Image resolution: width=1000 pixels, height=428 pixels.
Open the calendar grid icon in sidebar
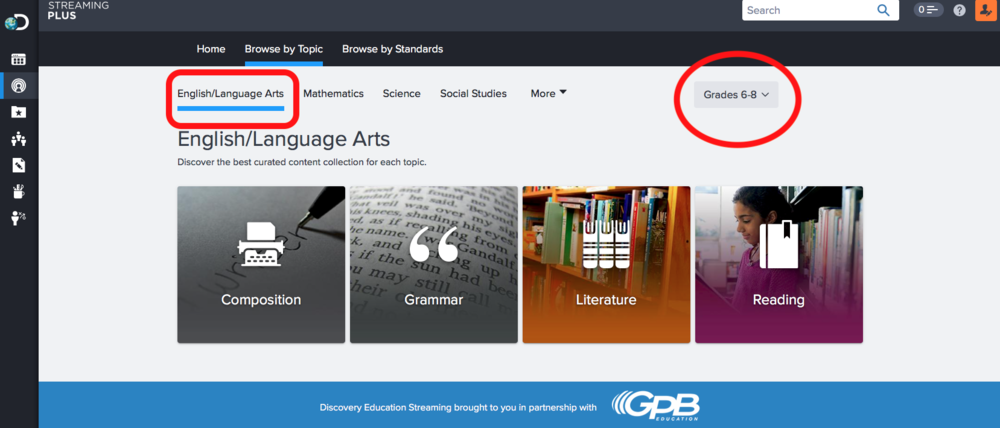click(18, 59)
